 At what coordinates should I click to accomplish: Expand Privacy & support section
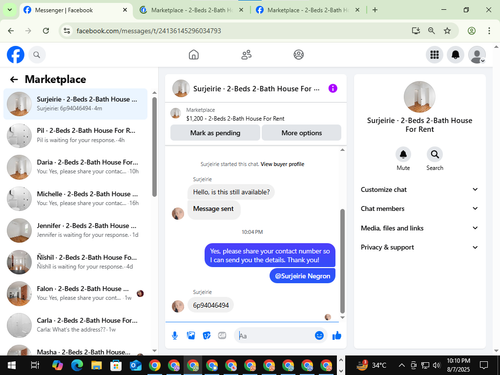419,247
